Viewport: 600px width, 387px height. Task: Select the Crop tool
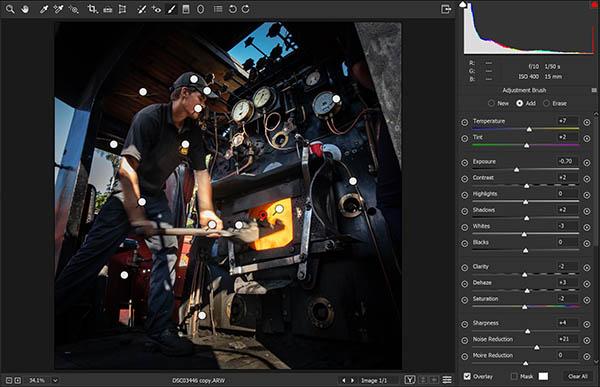pyautogui.click(x=92, y=9)
